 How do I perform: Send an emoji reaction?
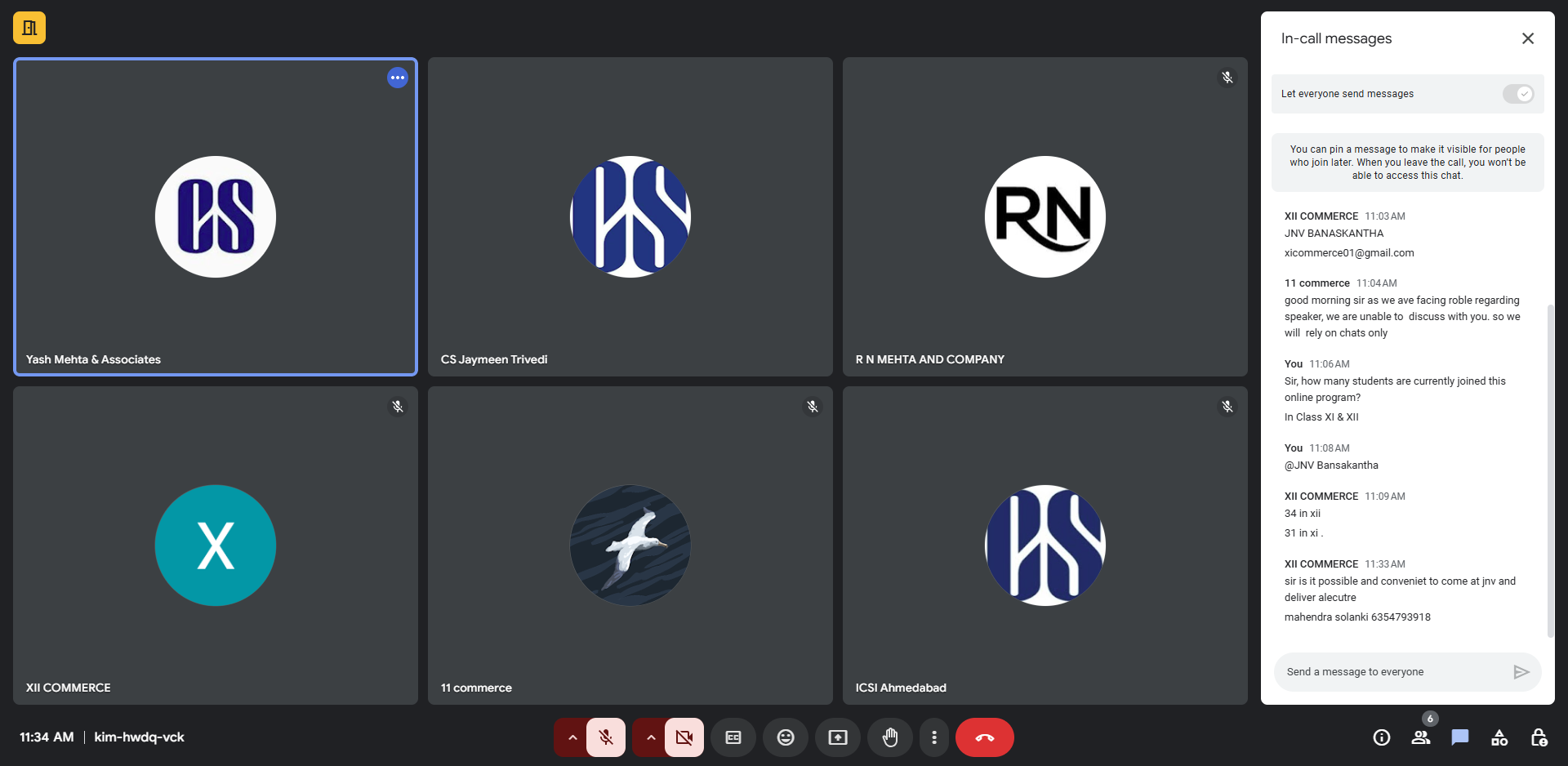click(786, 737)
